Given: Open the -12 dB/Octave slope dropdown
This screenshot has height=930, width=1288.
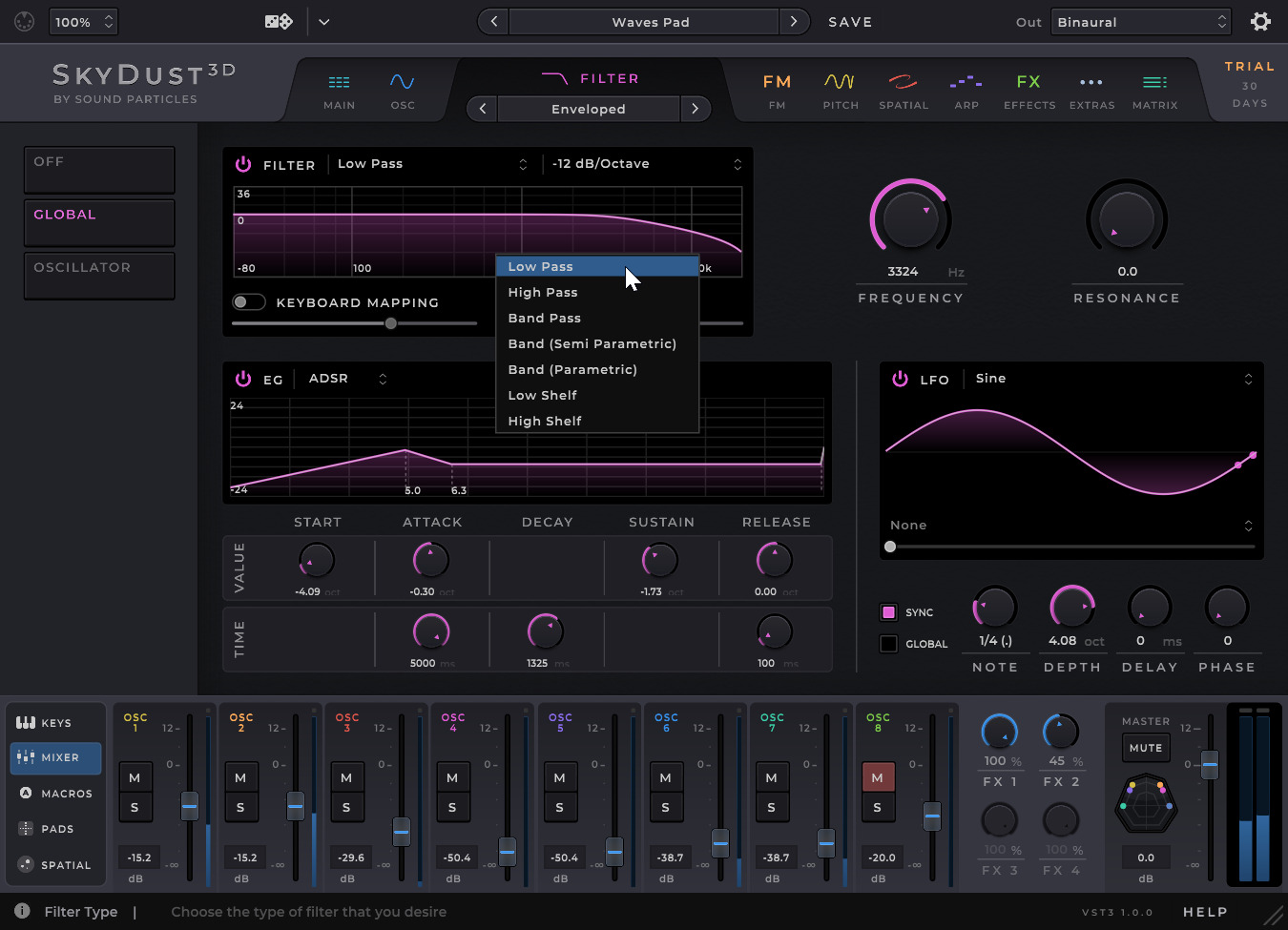Looking at the screenshot, I should (x=646, y=164).
